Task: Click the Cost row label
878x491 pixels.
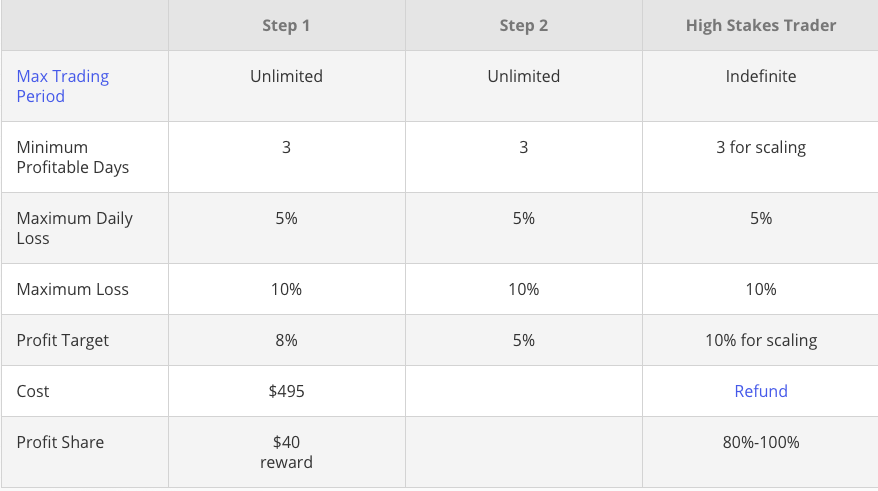Action: [x=33, y=391]
